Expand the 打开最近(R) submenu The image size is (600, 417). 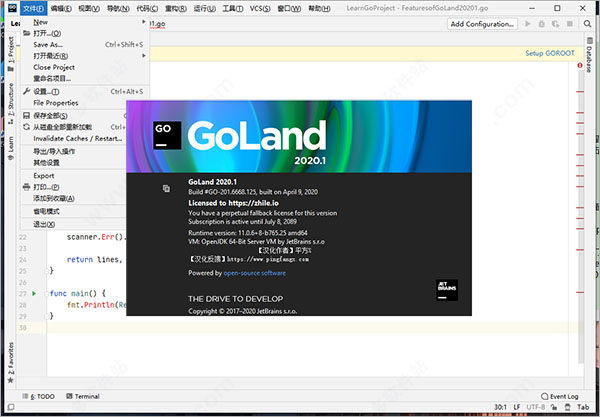click(x=144, y=55)
